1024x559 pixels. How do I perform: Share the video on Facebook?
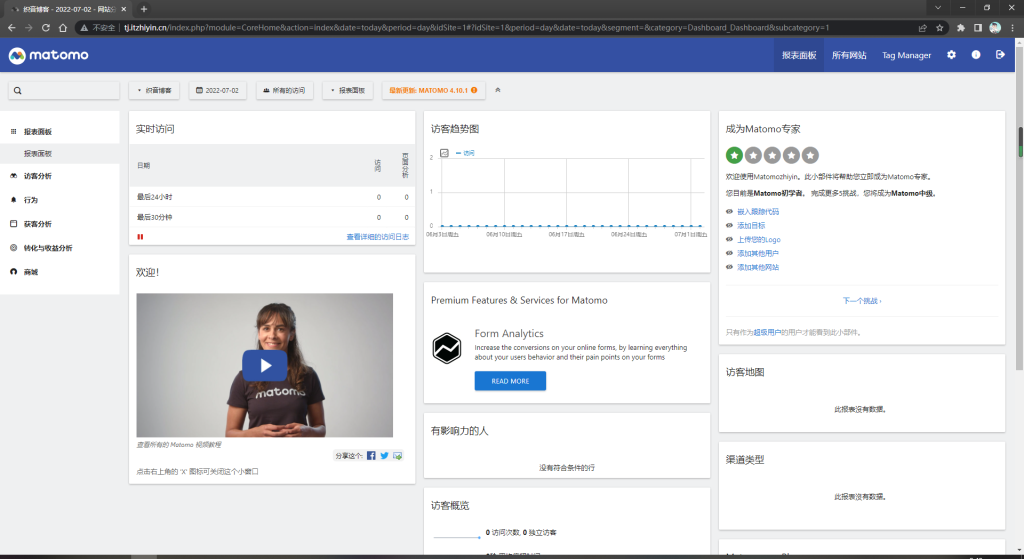coord(371,456)
